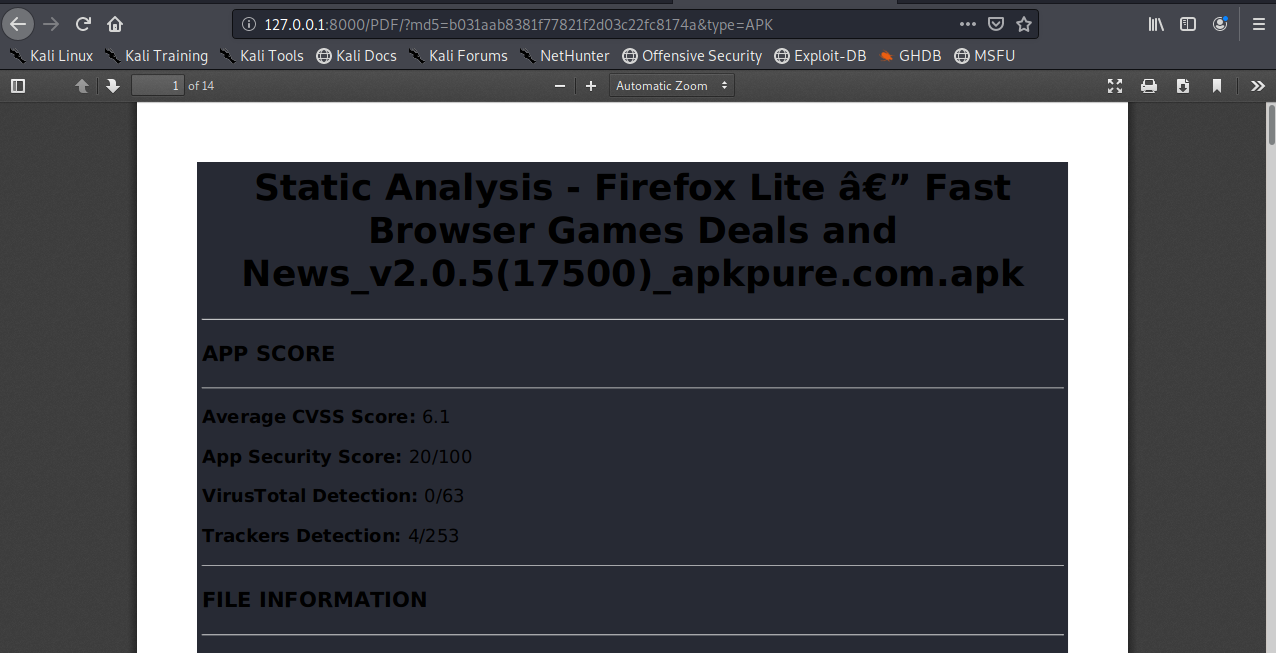Open MSFU bookmark

click(985, 56)
